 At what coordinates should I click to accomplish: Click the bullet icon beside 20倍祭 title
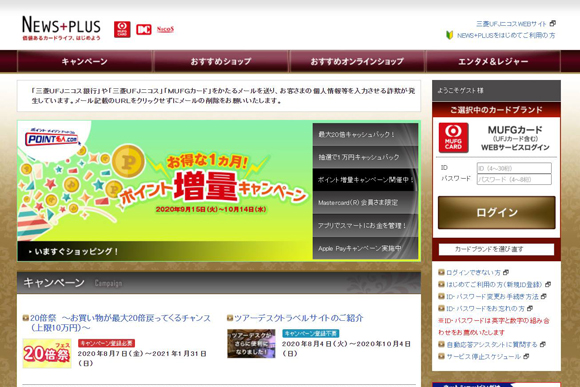pos(26,317)
